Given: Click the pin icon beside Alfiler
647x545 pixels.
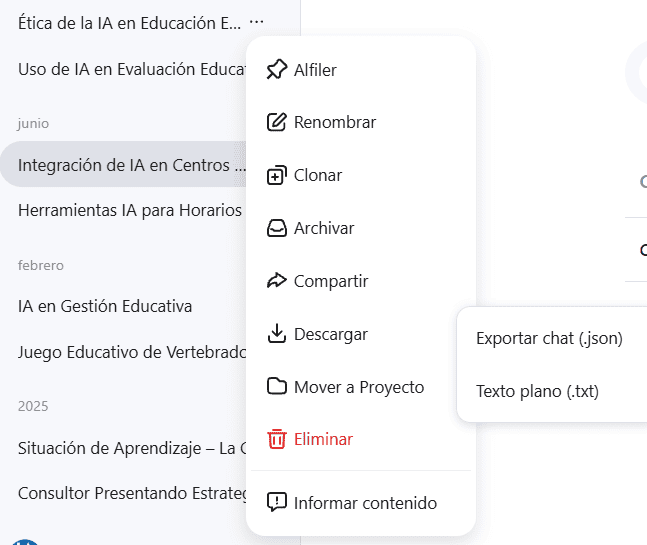Looking at the screenshot, I should 276,69.
